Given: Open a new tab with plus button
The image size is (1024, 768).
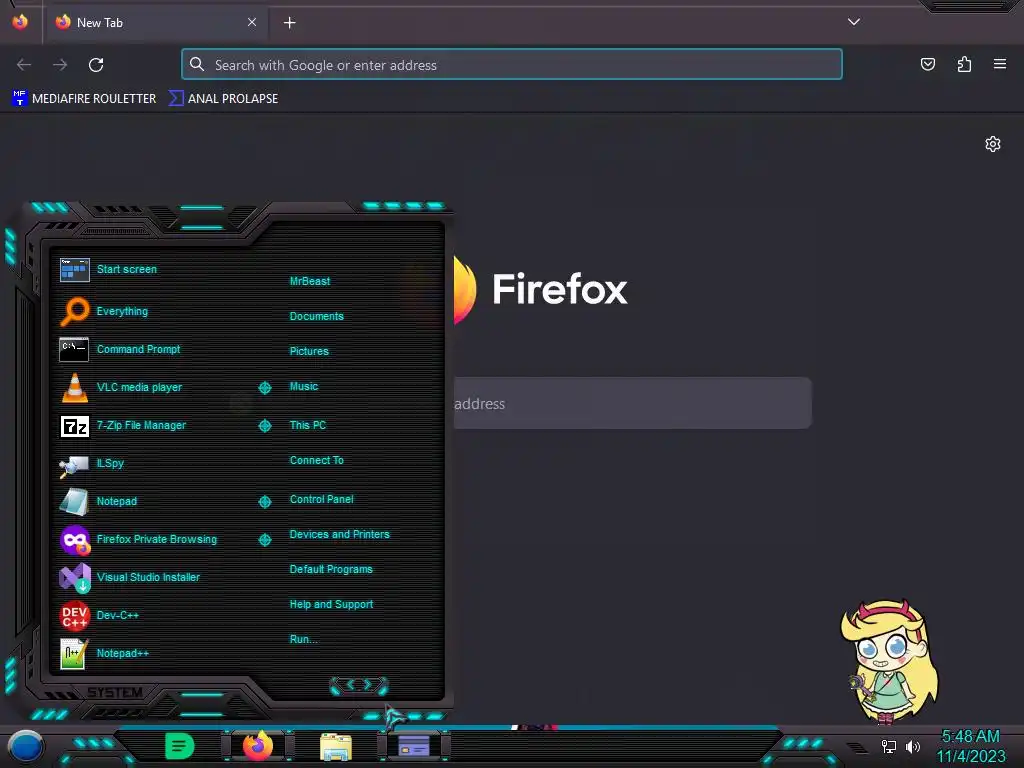Looking at the screenshot, I should coord(289,23).
